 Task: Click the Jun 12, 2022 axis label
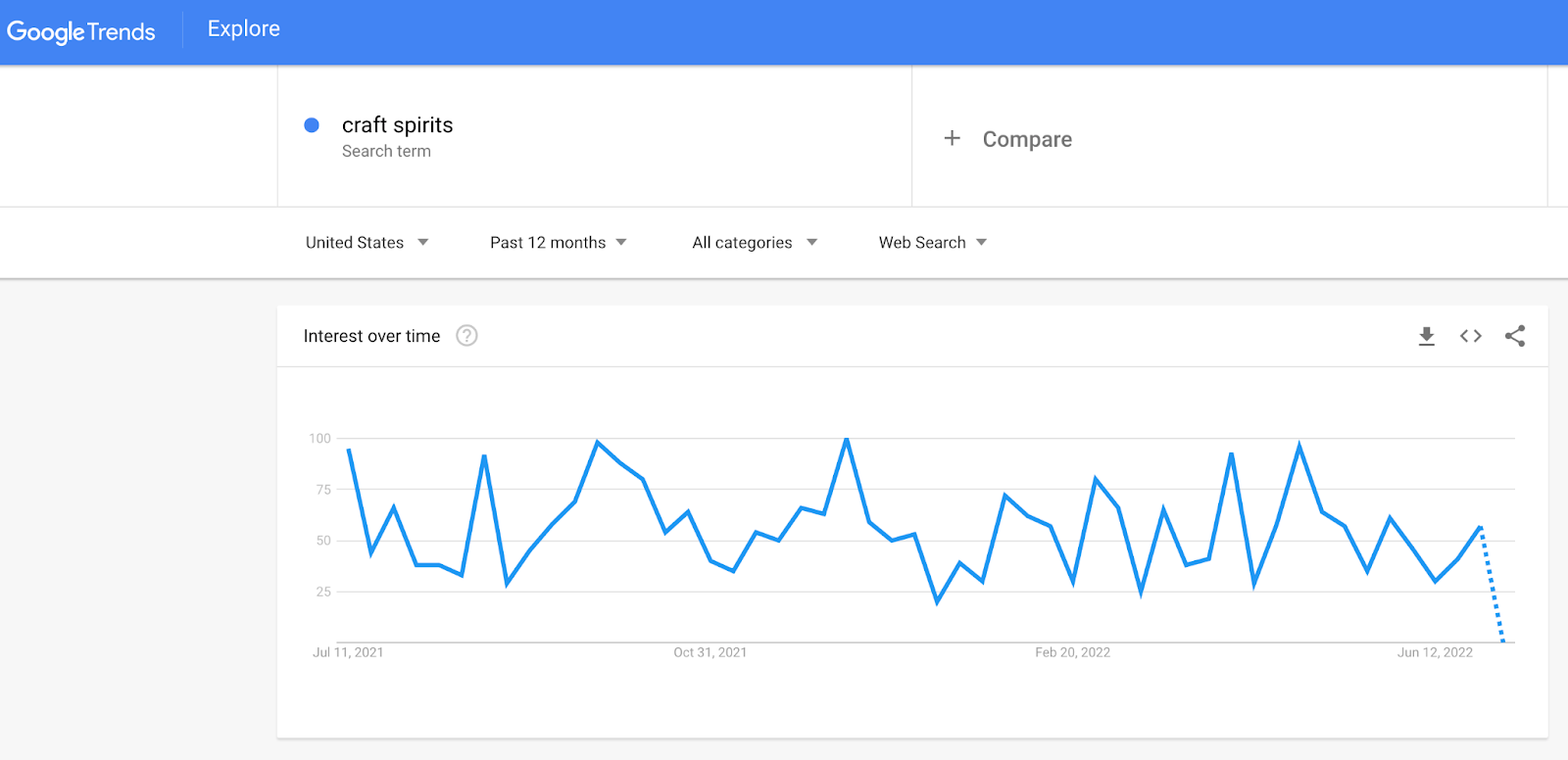1435,651
